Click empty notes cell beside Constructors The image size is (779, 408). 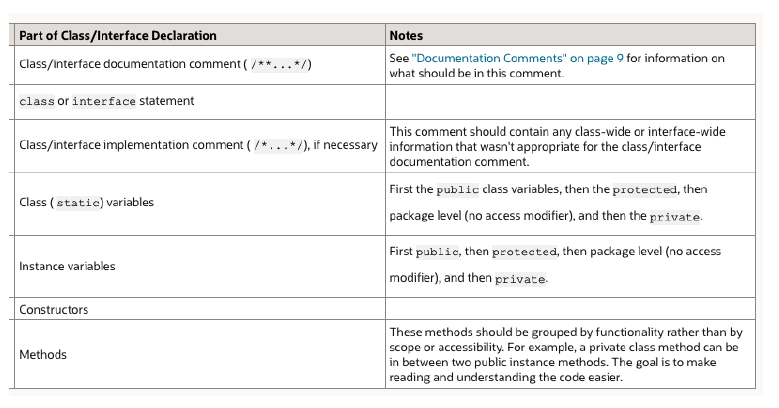click(570, 309)
